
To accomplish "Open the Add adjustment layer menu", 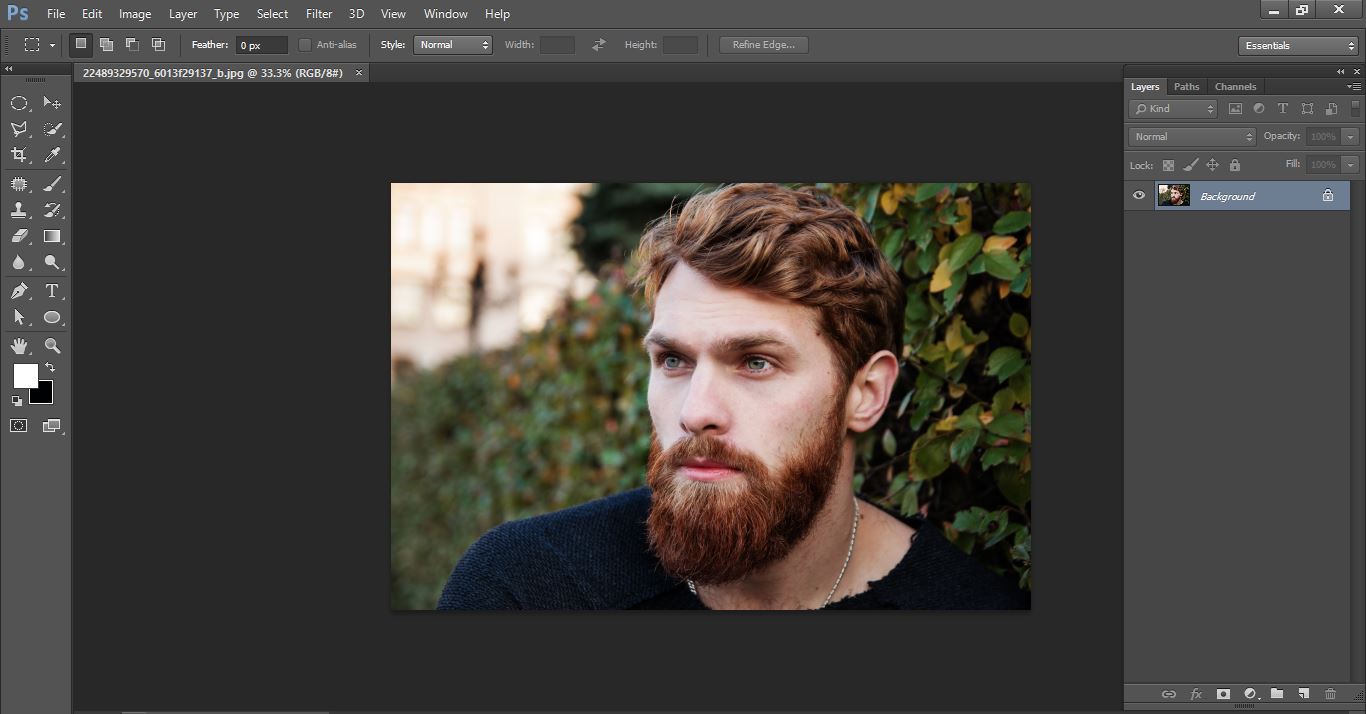I will click(x=1250, y=693).
